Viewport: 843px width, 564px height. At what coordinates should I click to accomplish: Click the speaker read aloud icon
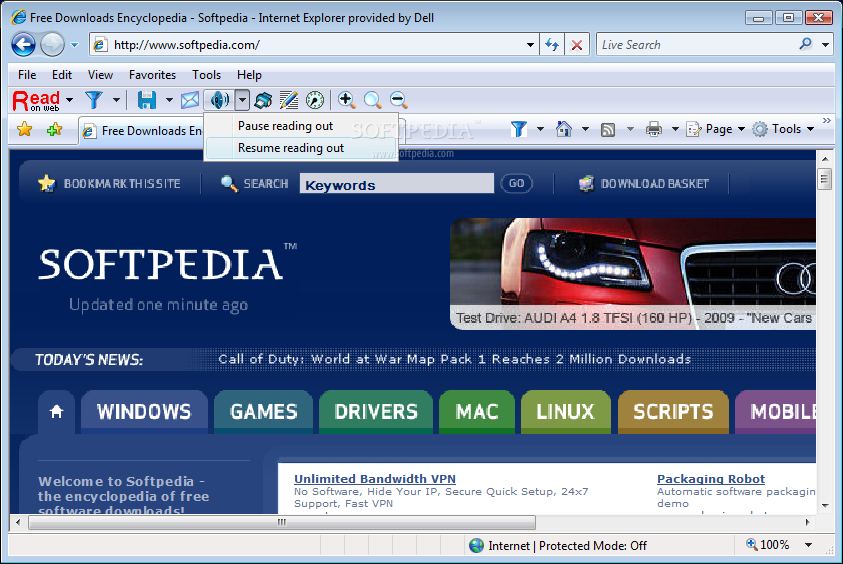point(219,100)
